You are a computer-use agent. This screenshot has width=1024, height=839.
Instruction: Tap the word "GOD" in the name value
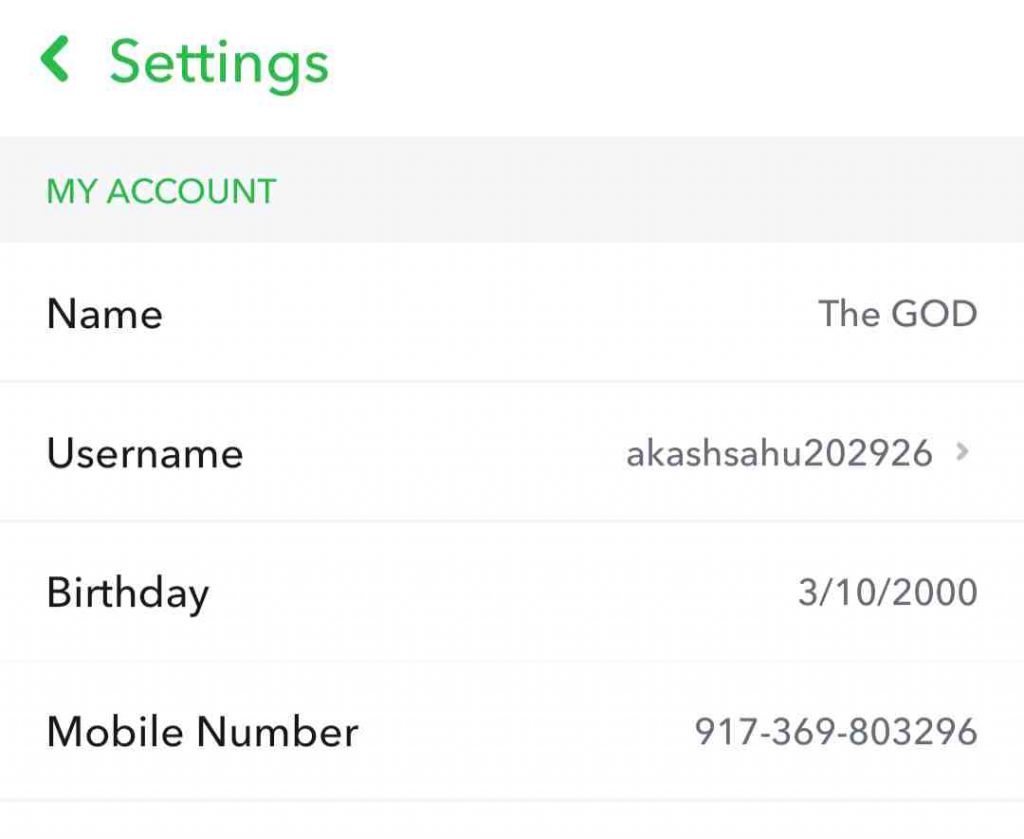[934, 314]
